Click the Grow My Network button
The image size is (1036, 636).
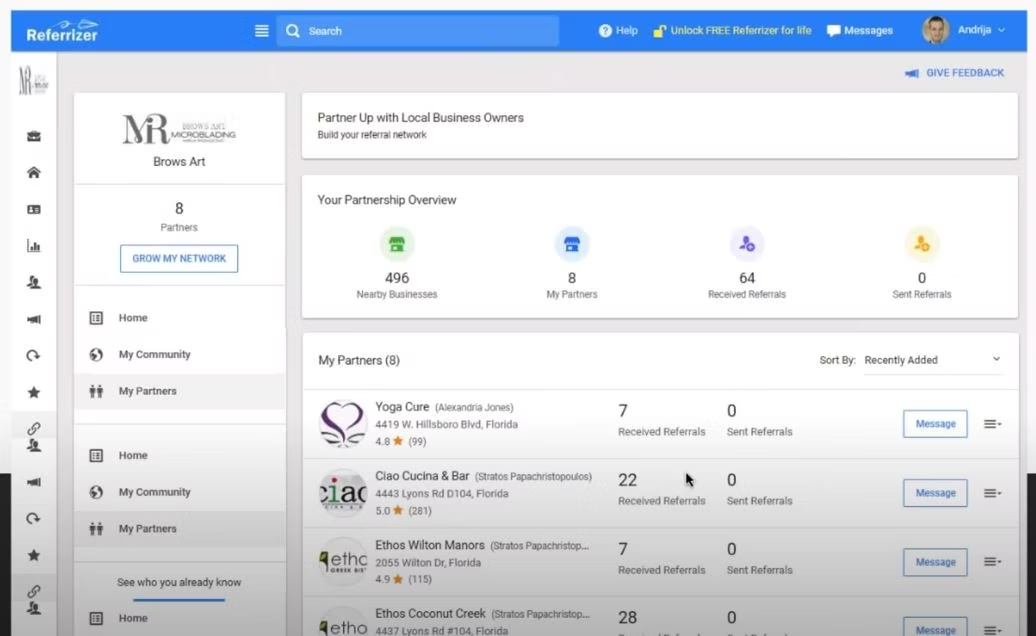tap(179, 258)
